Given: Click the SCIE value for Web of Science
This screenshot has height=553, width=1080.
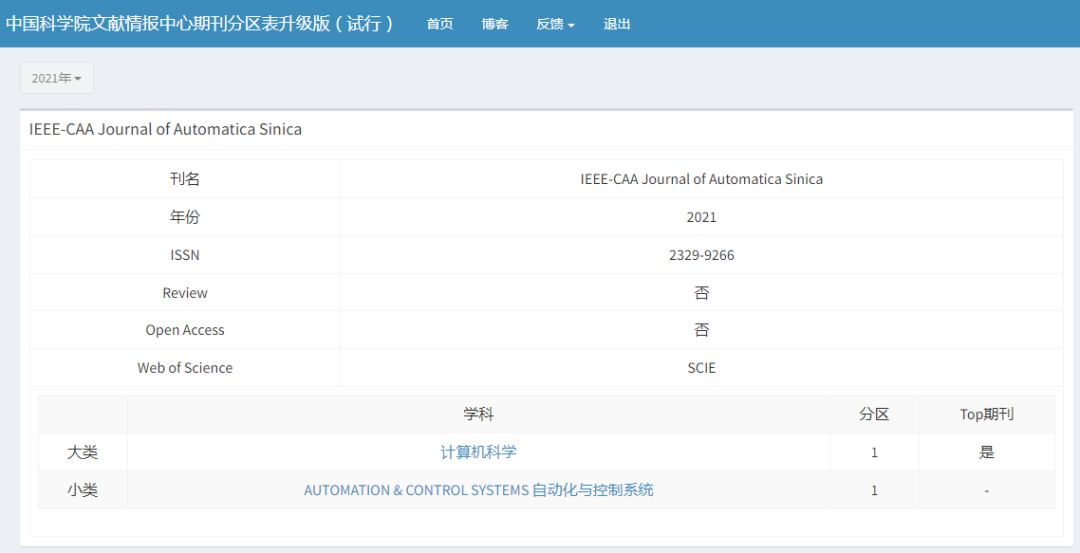Looking at the screenshot, I should tap(701, 368).
